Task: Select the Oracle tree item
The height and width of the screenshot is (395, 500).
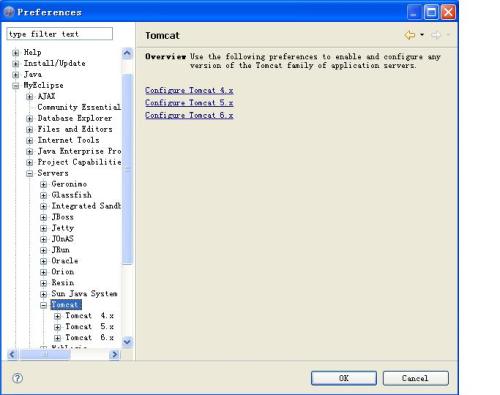Action: pos(65,261)
